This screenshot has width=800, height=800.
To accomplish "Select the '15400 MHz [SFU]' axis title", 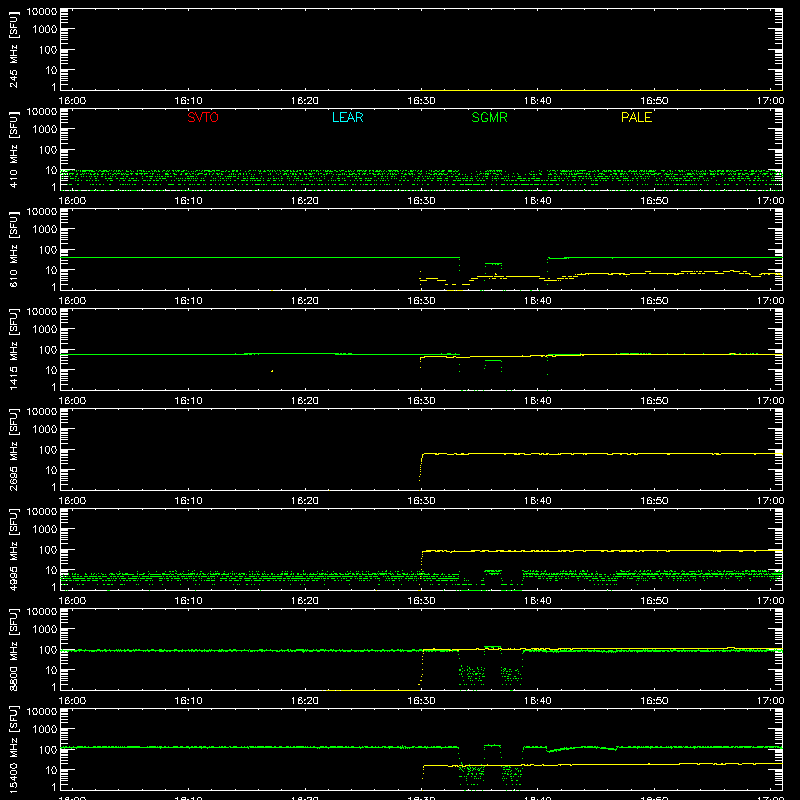I will coord(13,750).
